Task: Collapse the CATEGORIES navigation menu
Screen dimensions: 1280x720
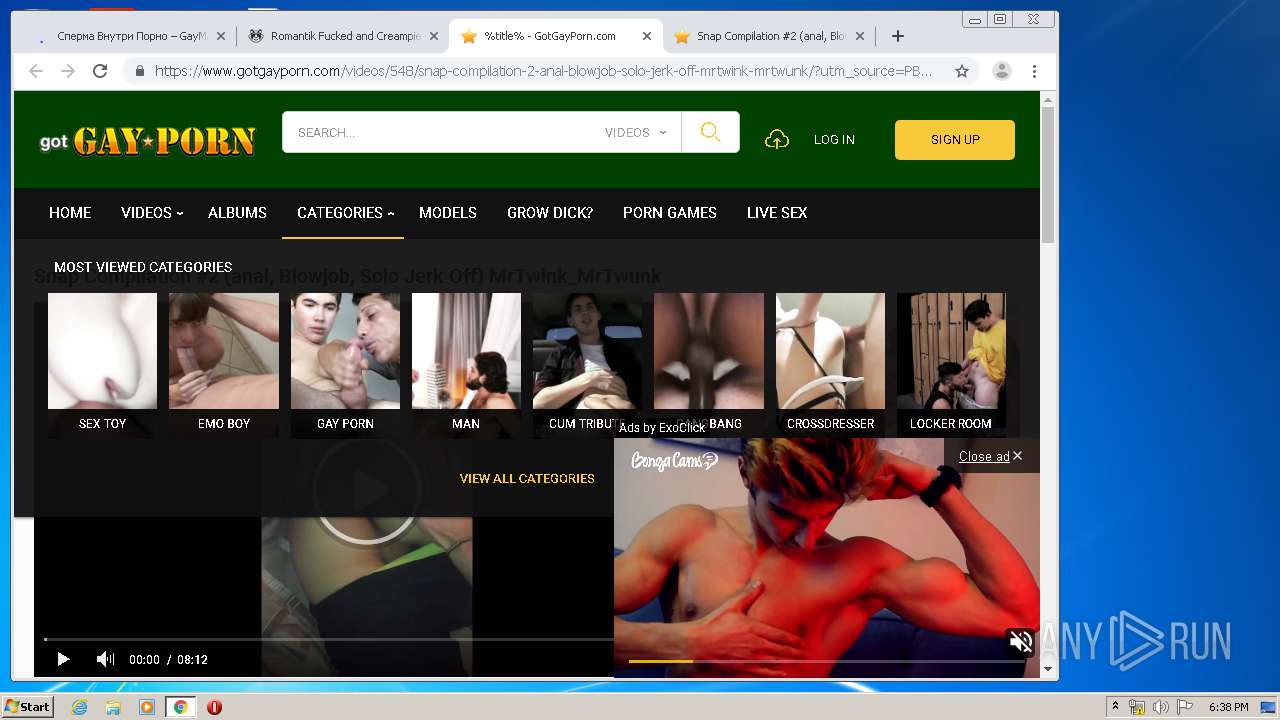Action: pos(345,213)
